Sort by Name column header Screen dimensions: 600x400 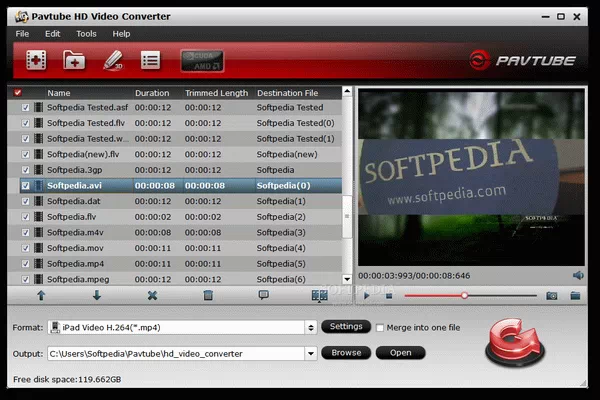pos(59,93)
